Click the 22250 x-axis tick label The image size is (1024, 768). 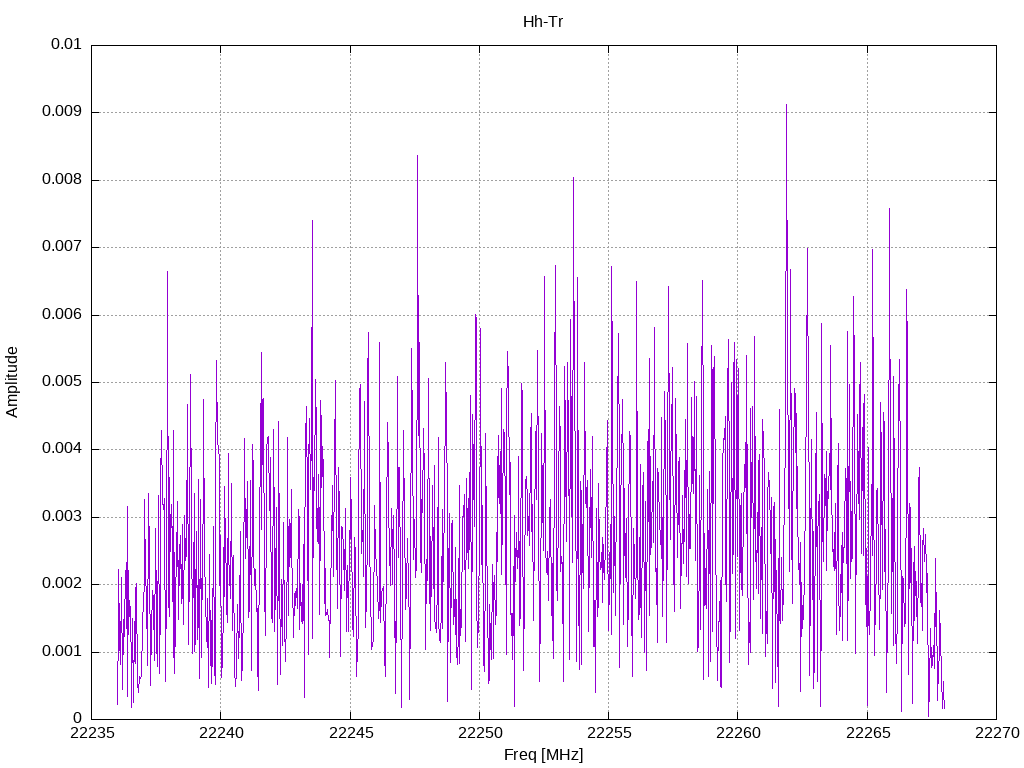479,733
